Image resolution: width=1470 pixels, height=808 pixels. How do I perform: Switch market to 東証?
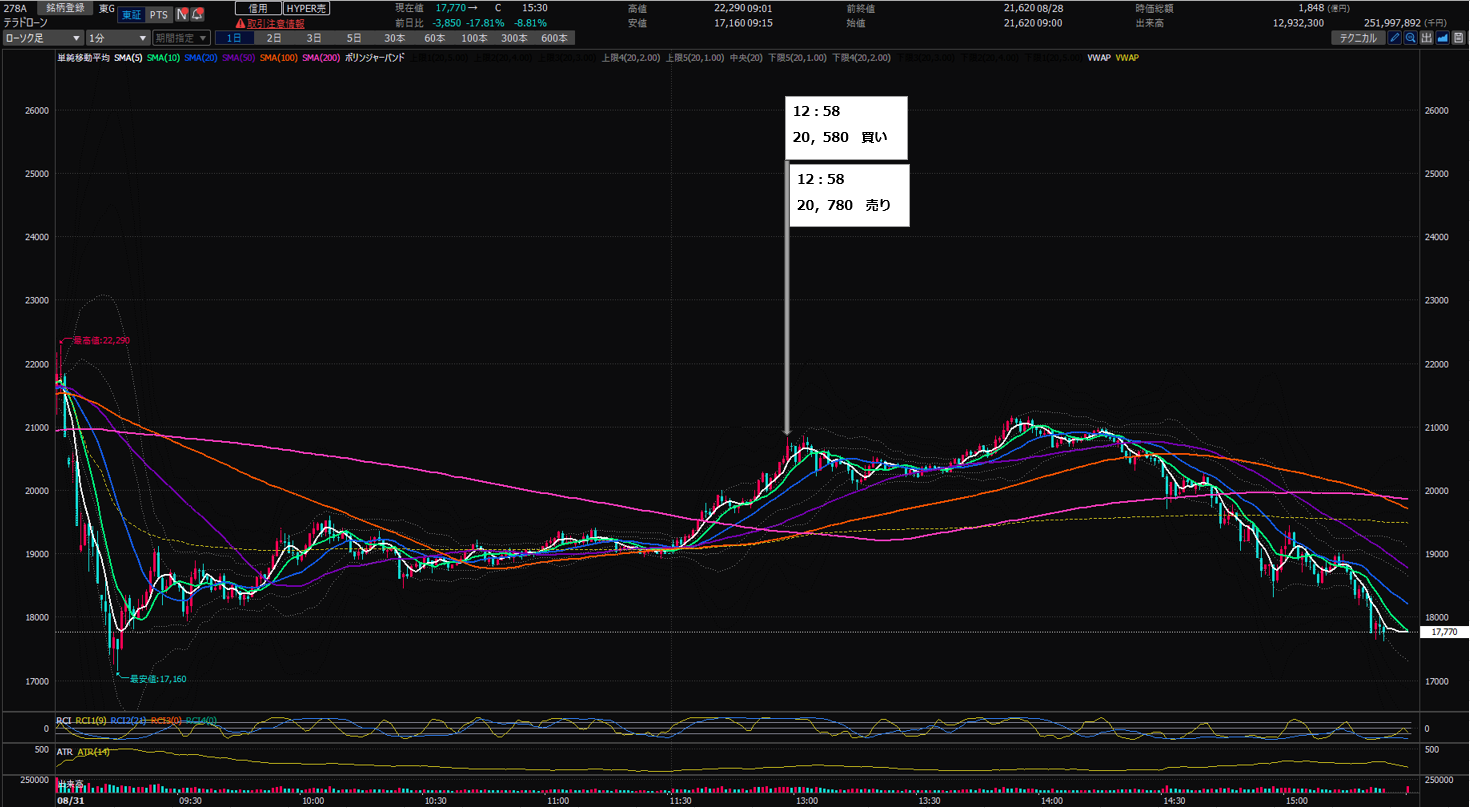pyautogui.click(x=130, y=15)
